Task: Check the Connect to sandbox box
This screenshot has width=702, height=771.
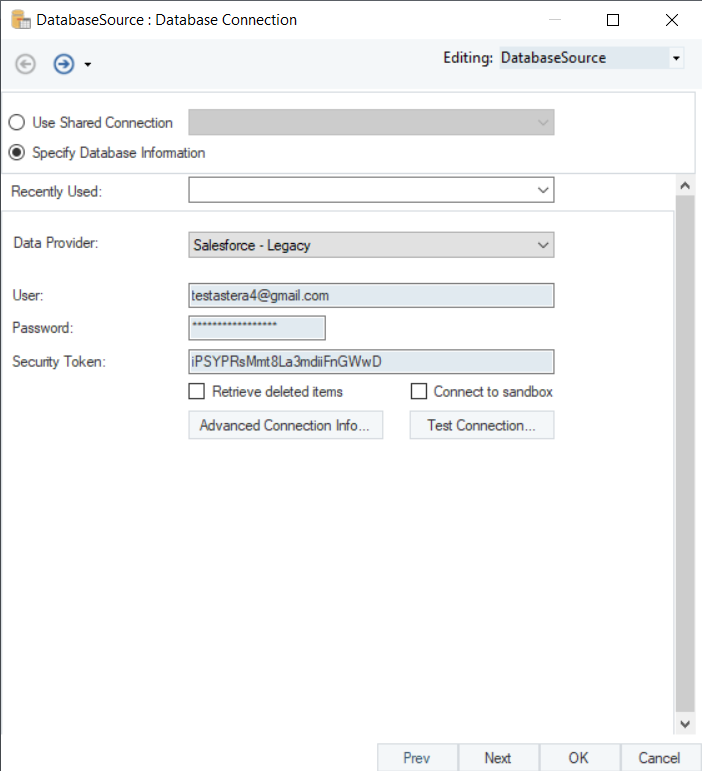Action: pos(419,392)
